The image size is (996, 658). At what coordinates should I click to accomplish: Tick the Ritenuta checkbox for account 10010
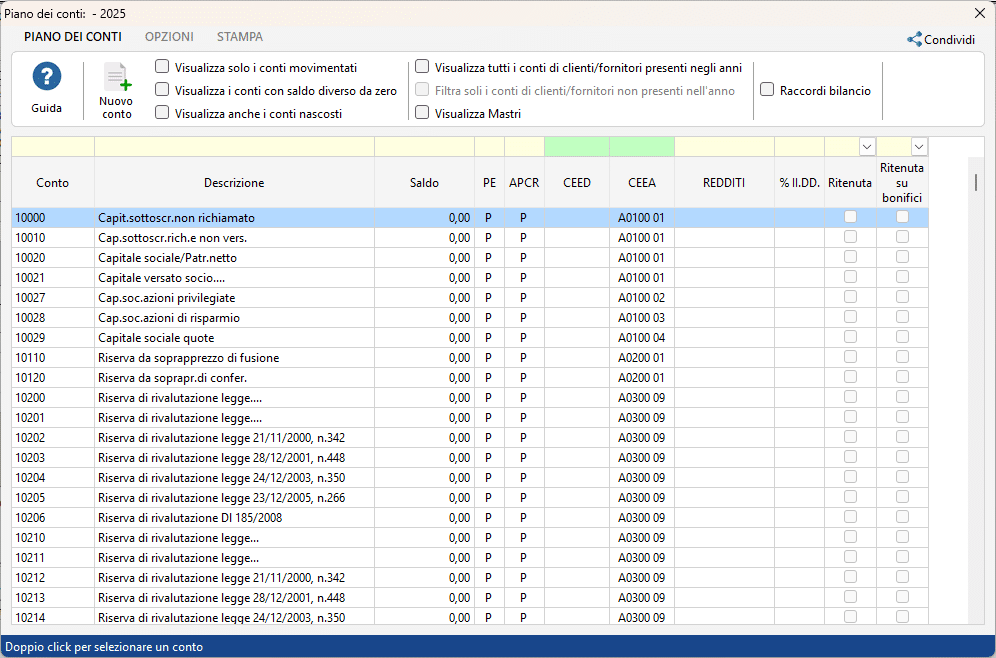(850, 238)
